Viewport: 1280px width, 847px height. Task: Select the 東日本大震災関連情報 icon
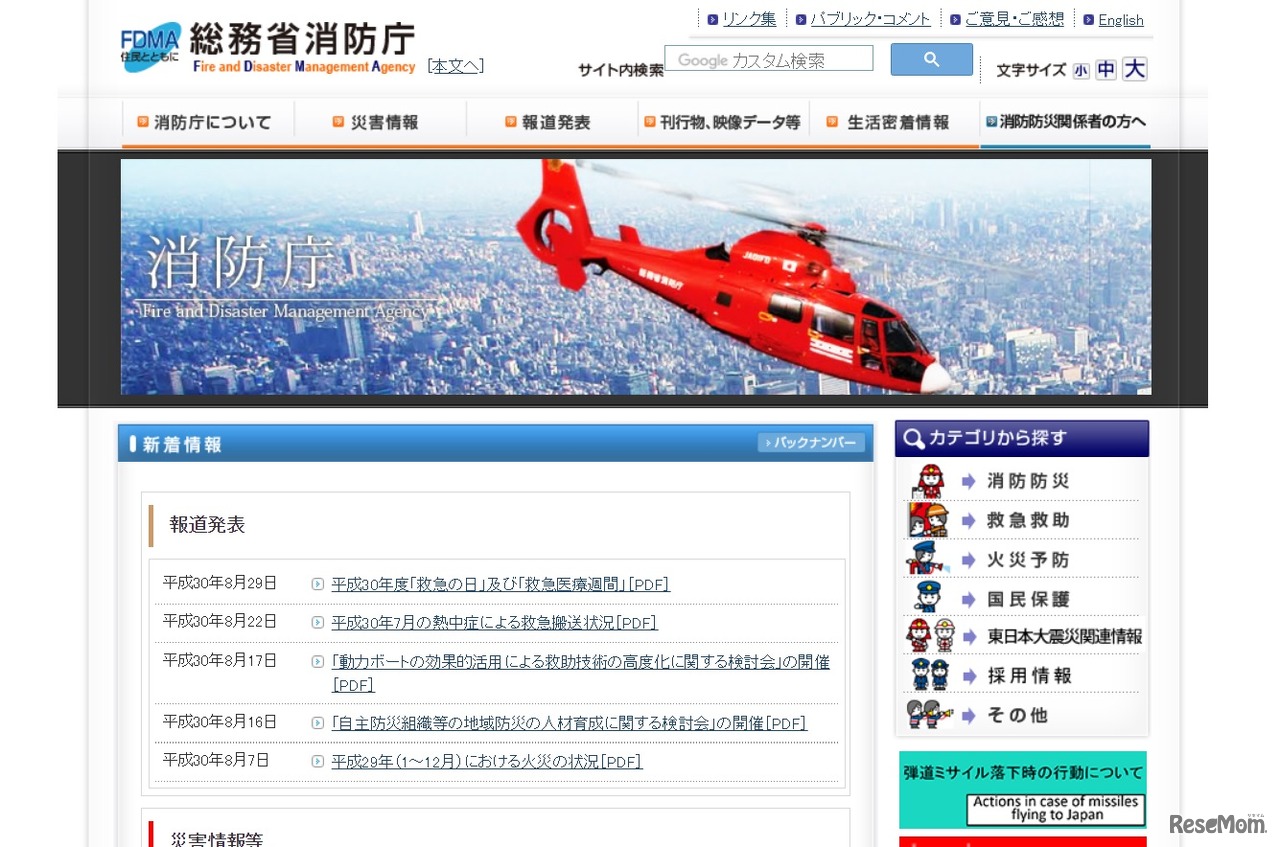tap(929, 636)
